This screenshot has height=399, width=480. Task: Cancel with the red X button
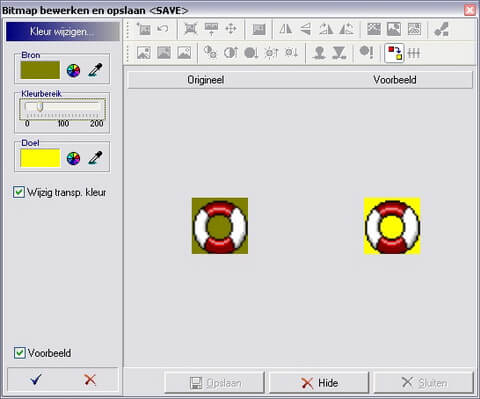(90, 379)
